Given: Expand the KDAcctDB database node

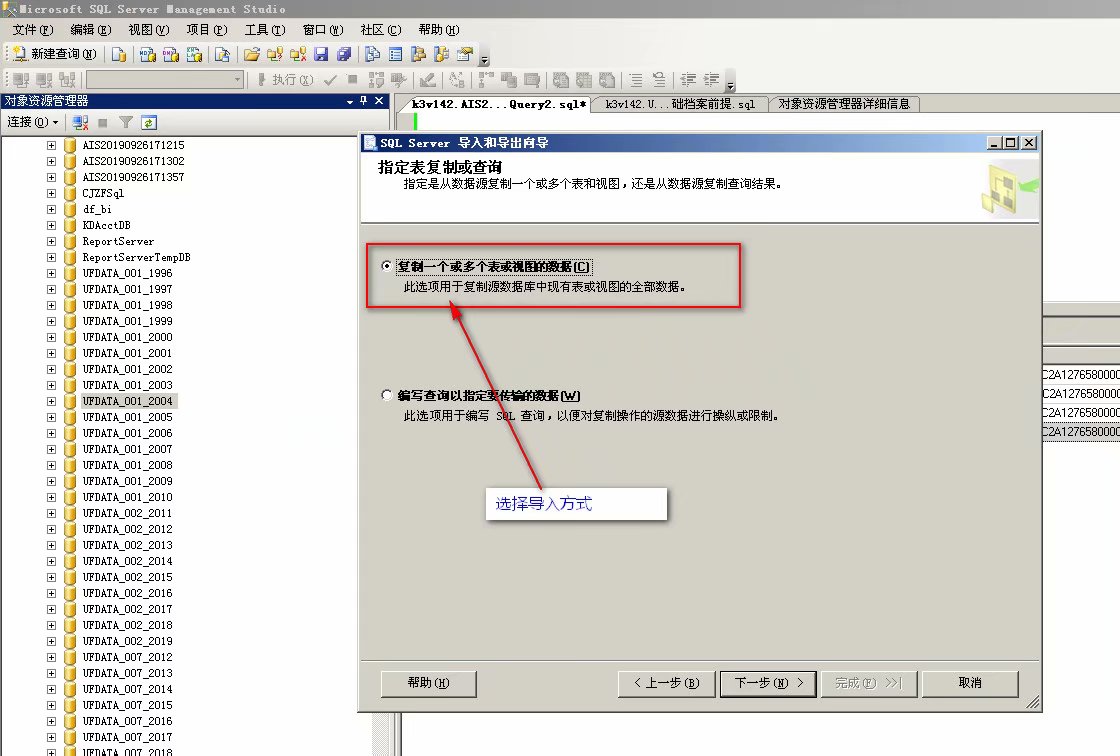Looking at the screenshot, I should (52, 225).
